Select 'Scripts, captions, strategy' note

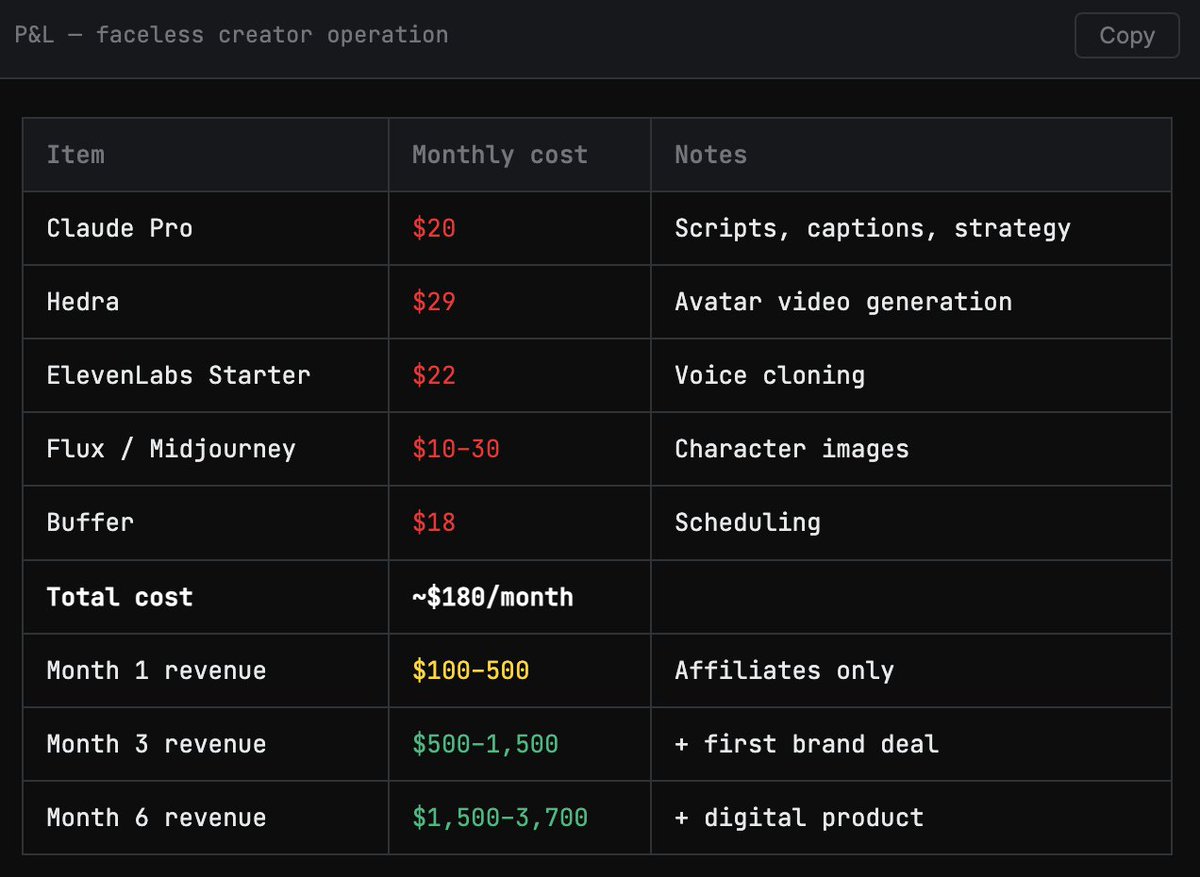pos(873,228)
